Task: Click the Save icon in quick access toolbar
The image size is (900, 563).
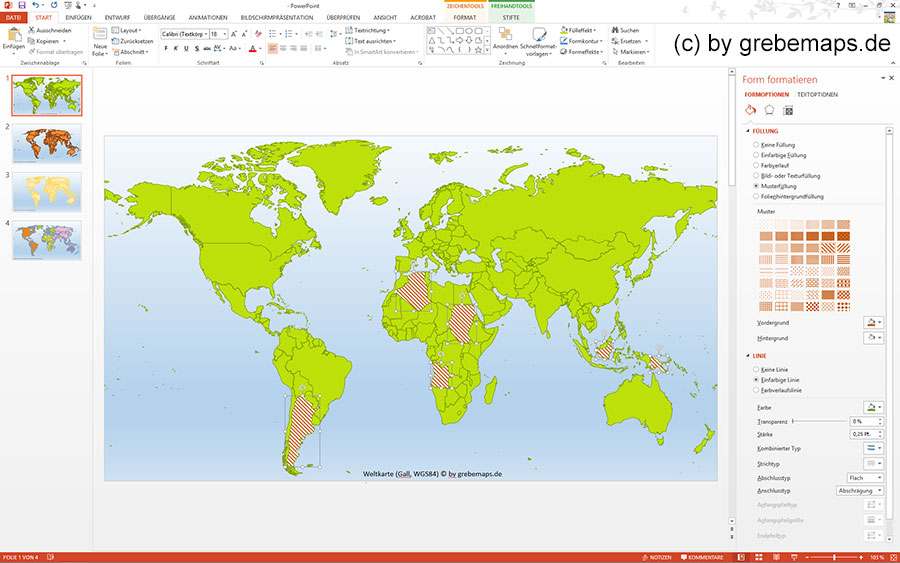Action: (22, 5)
